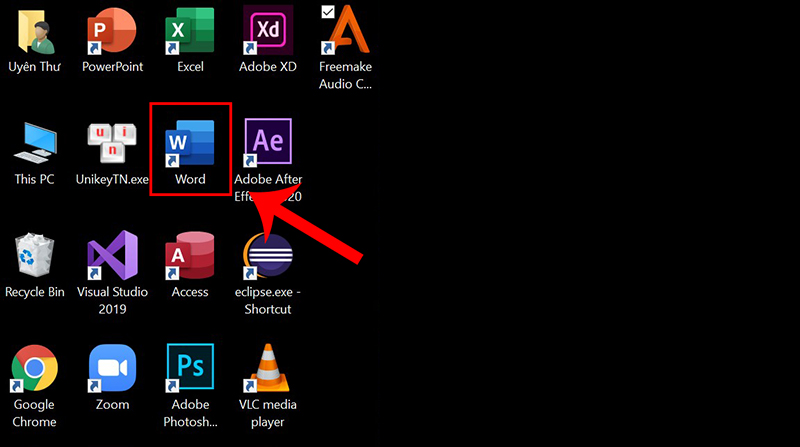This screenshot has height=447, width=800.
Task: Select the VLC media player icon
Action: tap(268, 368)
